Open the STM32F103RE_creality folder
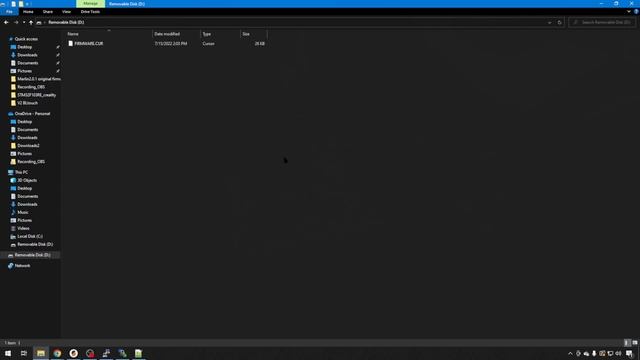This screenshot has width=640, height=360. (36, 95)
